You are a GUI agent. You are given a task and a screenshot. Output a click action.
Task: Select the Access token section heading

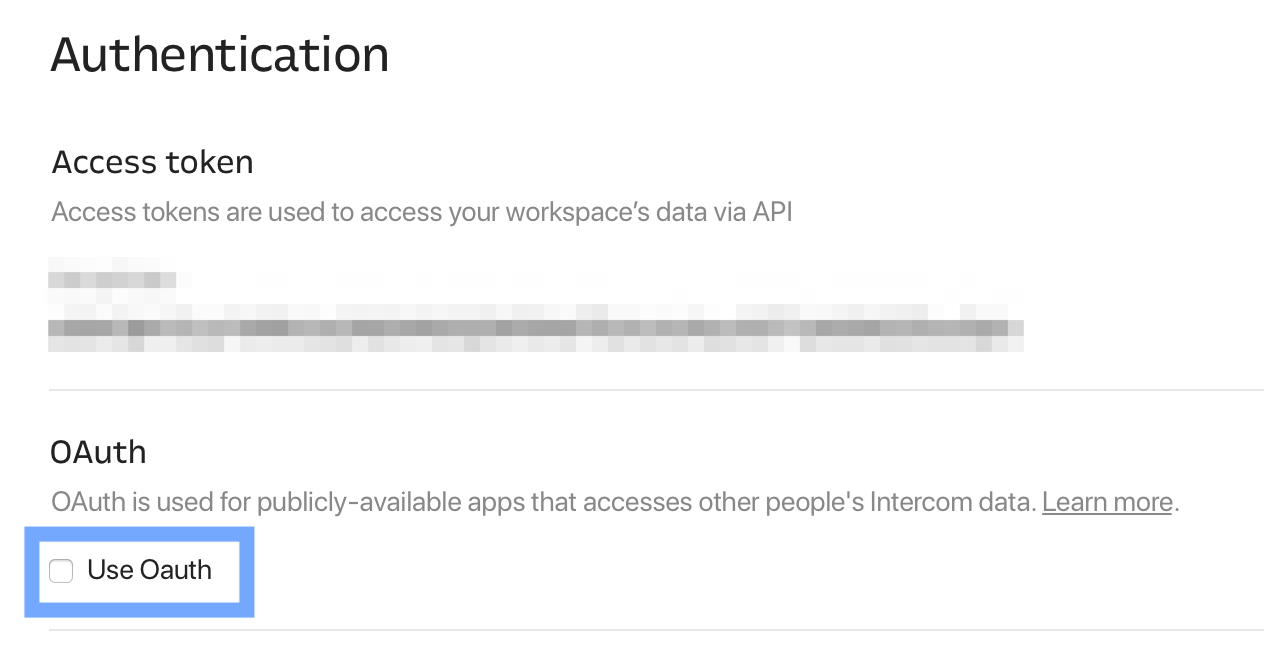(x=152, y=162)
